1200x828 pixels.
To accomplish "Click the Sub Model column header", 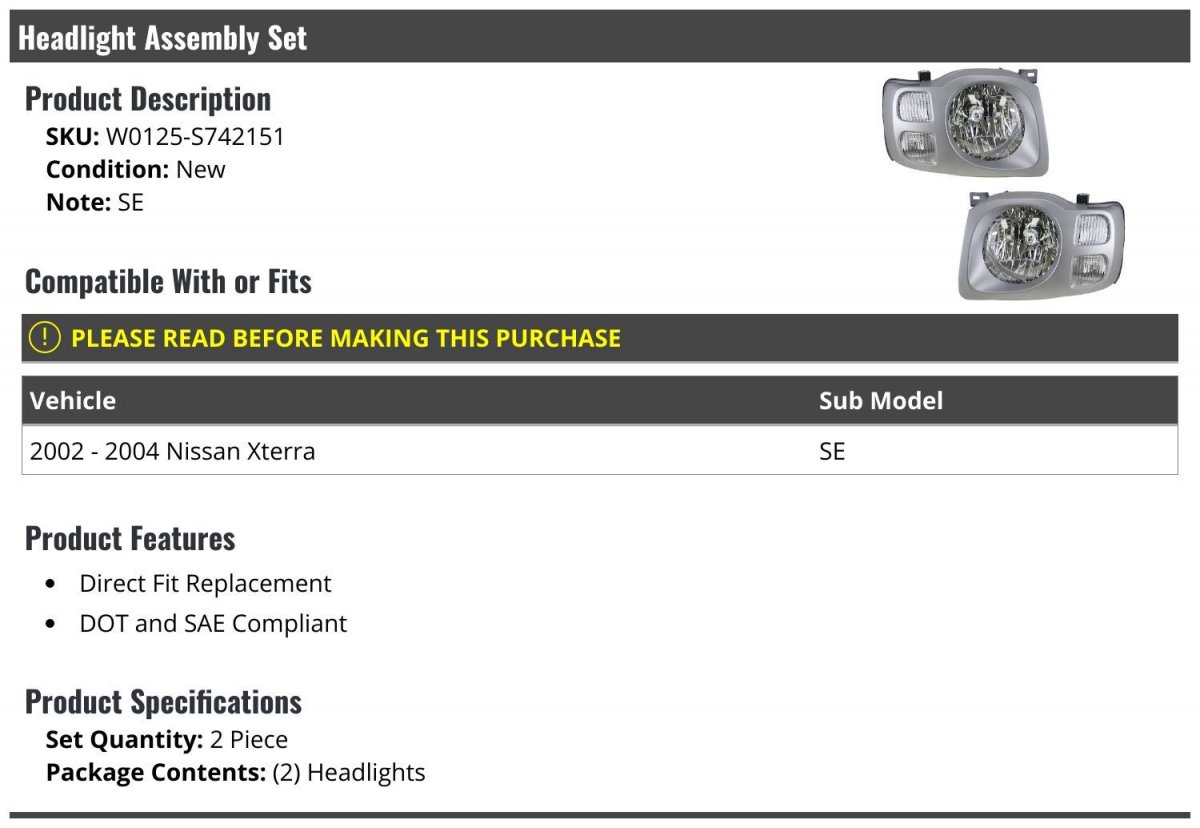I will (881, 401).
